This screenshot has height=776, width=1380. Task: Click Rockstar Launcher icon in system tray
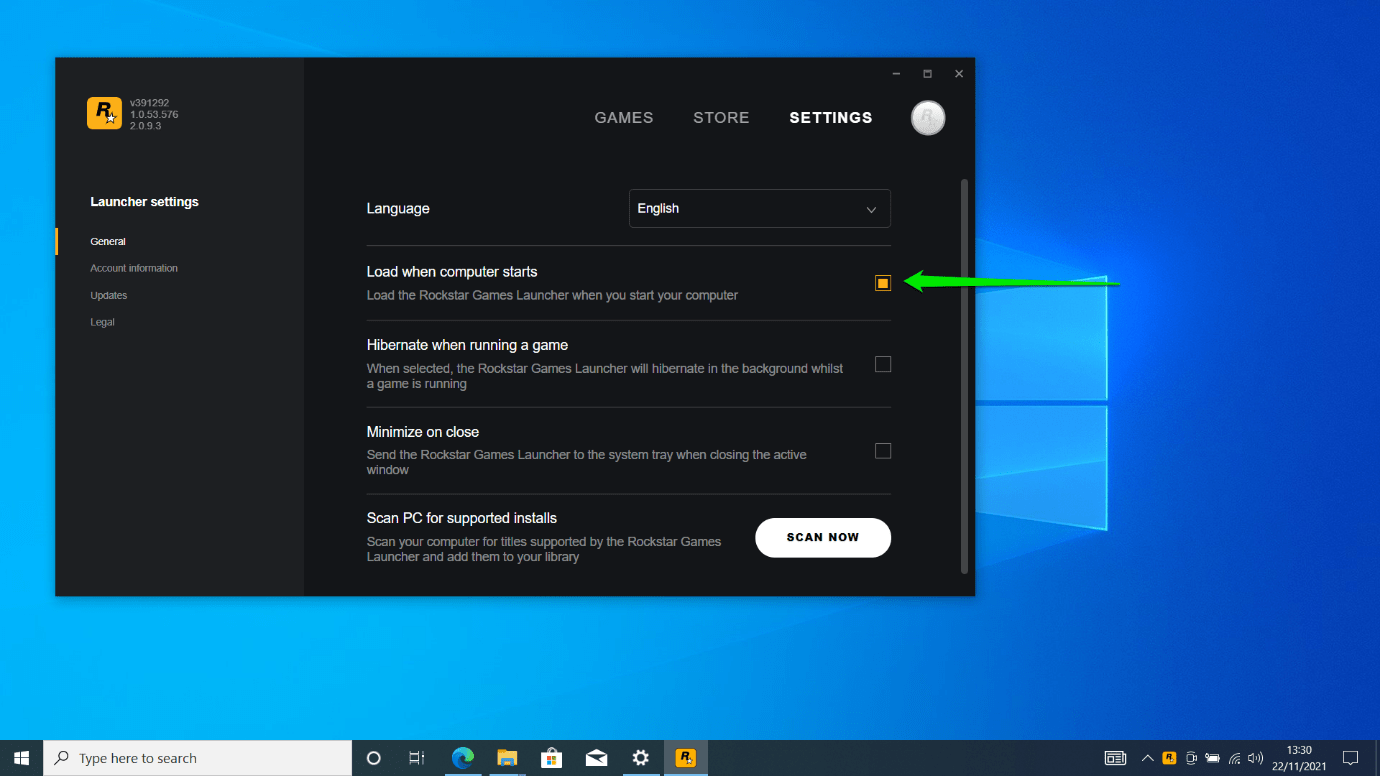(x=1169, y=758)
